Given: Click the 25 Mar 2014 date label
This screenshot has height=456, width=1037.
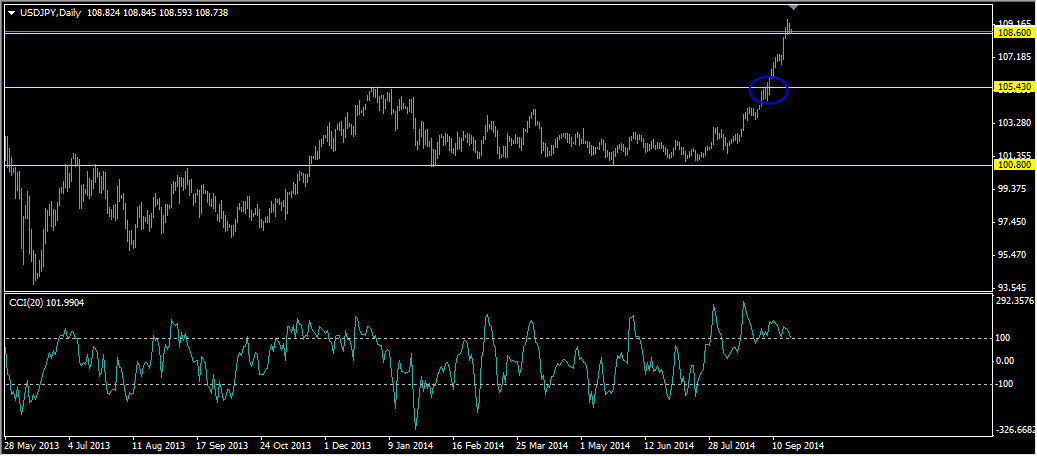Looking at the screenshot, I should click(542, 445).
